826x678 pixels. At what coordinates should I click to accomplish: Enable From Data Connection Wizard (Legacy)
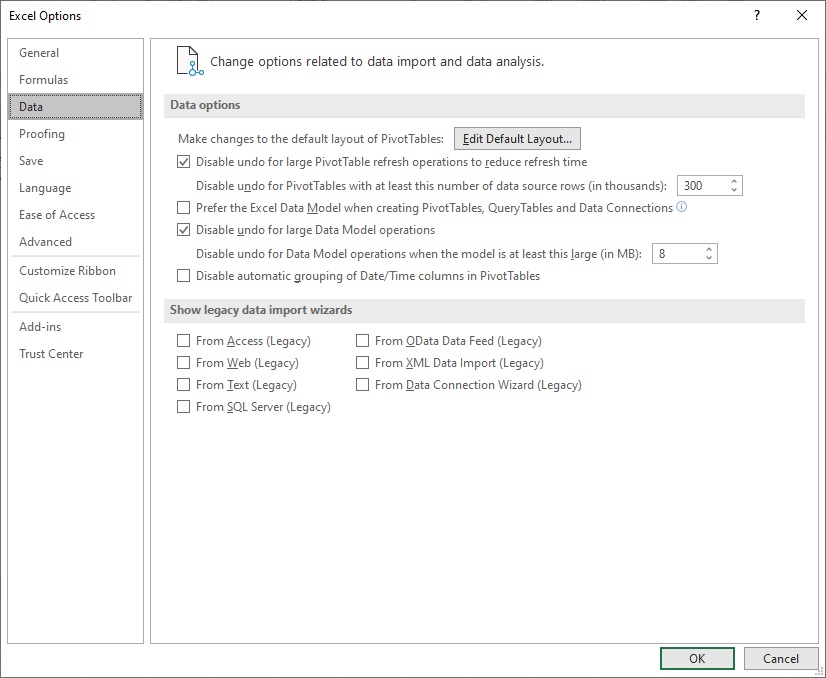tap(362, 384)
